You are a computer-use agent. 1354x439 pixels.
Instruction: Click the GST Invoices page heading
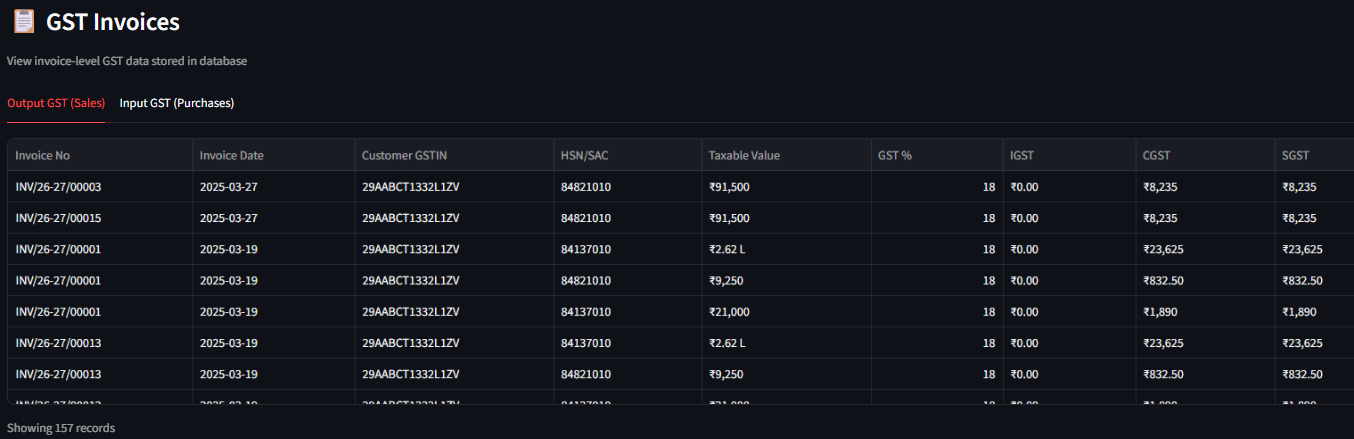113,21
